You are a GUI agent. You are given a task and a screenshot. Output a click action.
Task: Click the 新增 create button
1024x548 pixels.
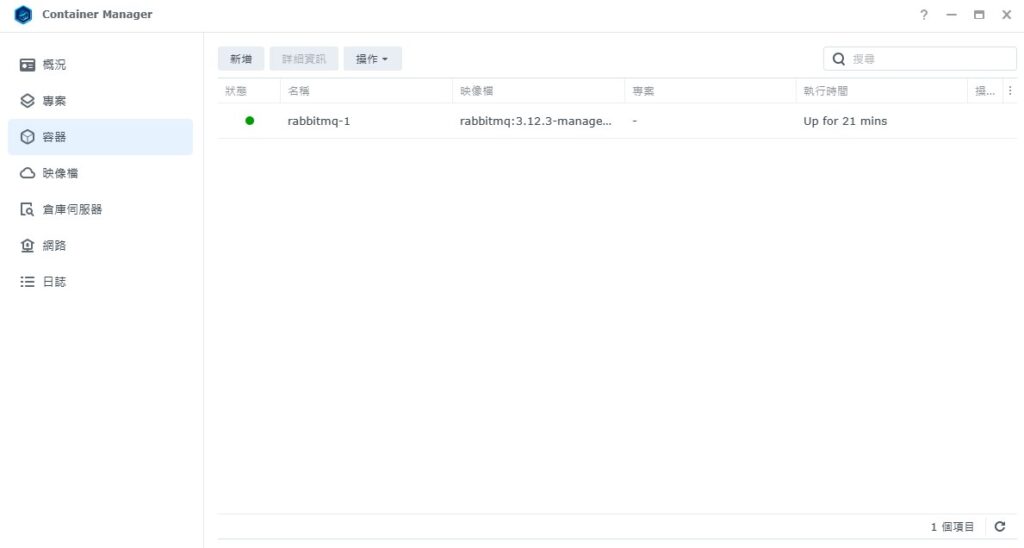pos(241,59)
